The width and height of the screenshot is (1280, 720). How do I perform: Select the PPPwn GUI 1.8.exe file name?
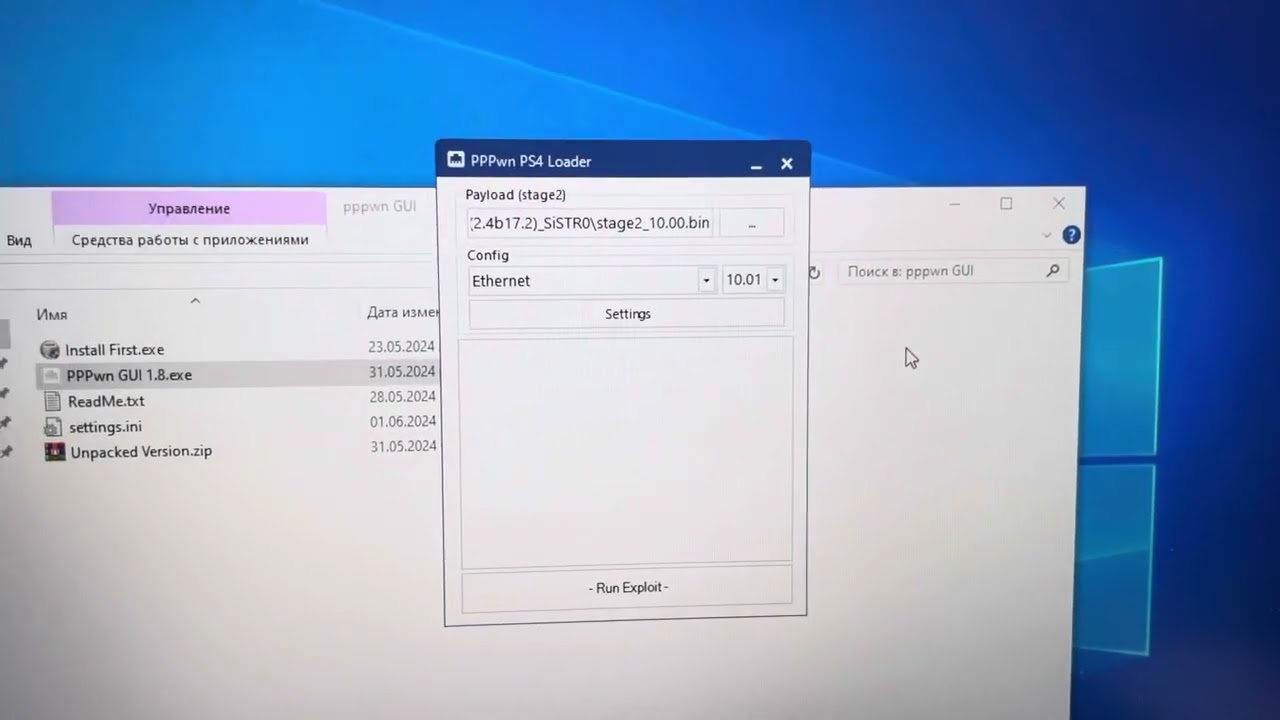tap(129, 375)
